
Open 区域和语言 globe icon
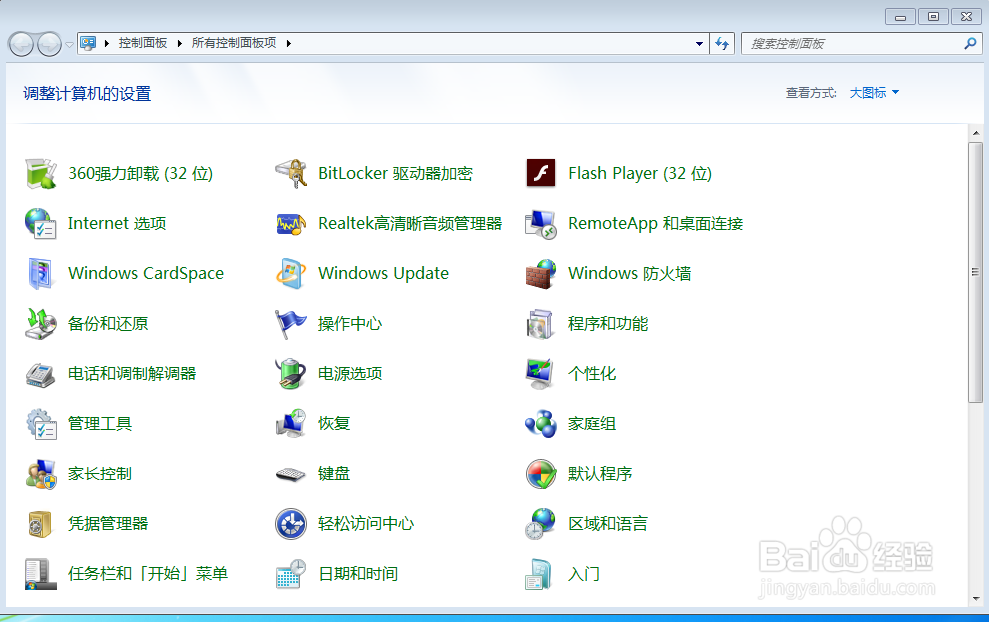pyautogui.click(x=541, y=524)
